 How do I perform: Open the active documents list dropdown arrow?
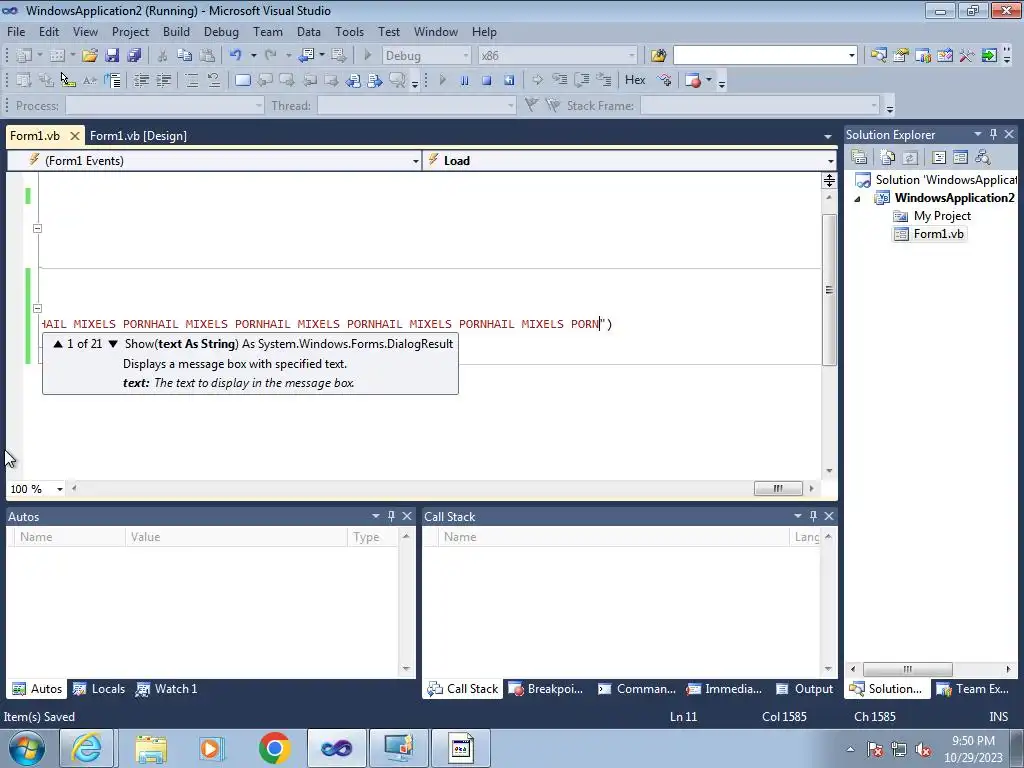click(x=827, y=136)
